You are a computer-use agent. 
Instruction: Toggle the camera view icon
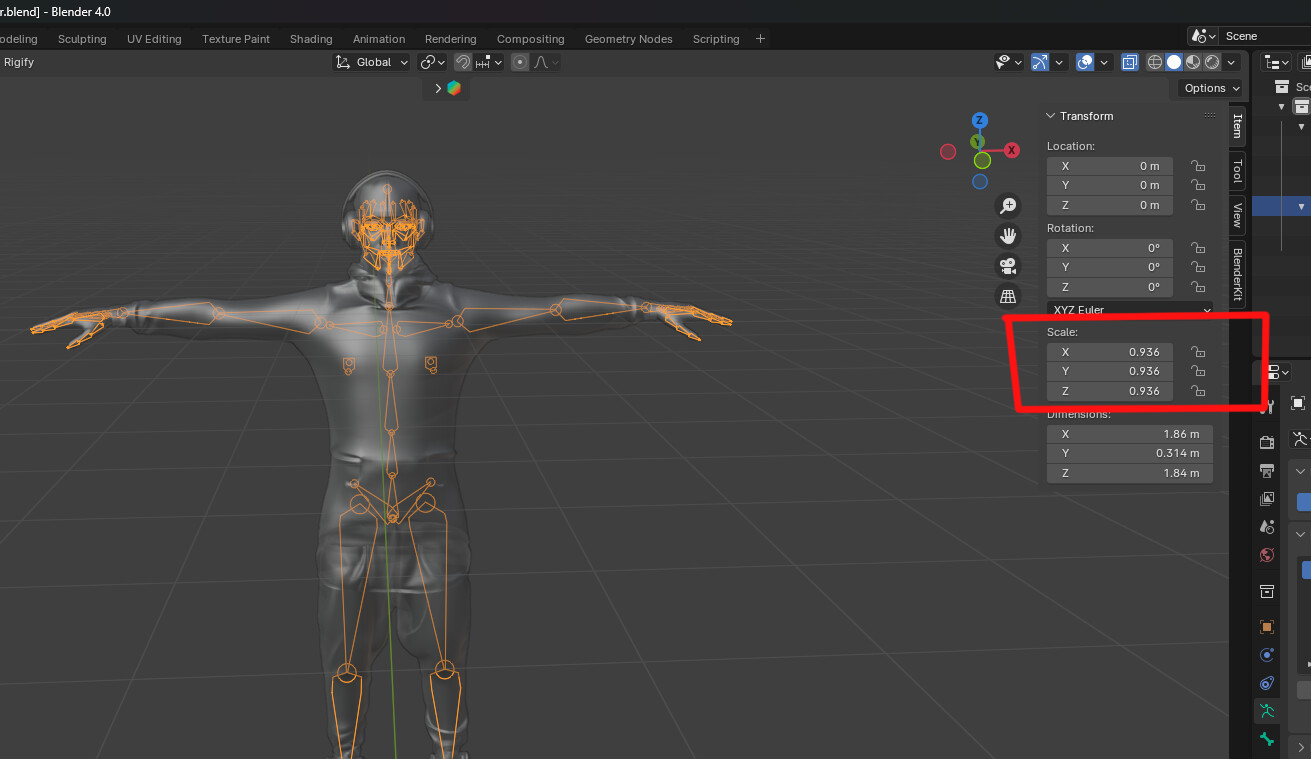[1008, 266]
